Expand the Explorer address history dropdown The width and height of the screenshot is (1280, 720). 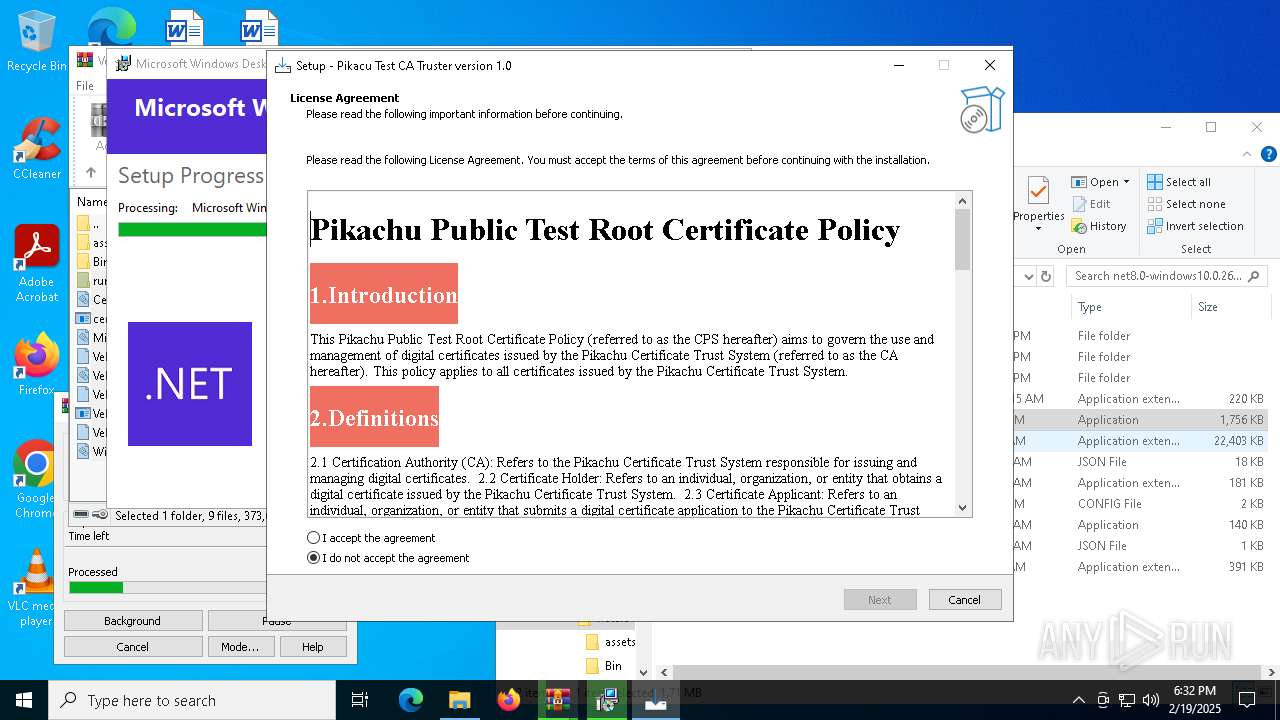pos(1027,276)
